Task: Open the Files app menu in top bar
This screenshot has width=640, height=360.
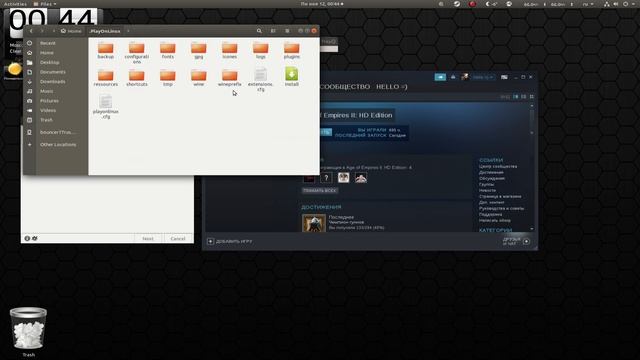Action: 45,4
